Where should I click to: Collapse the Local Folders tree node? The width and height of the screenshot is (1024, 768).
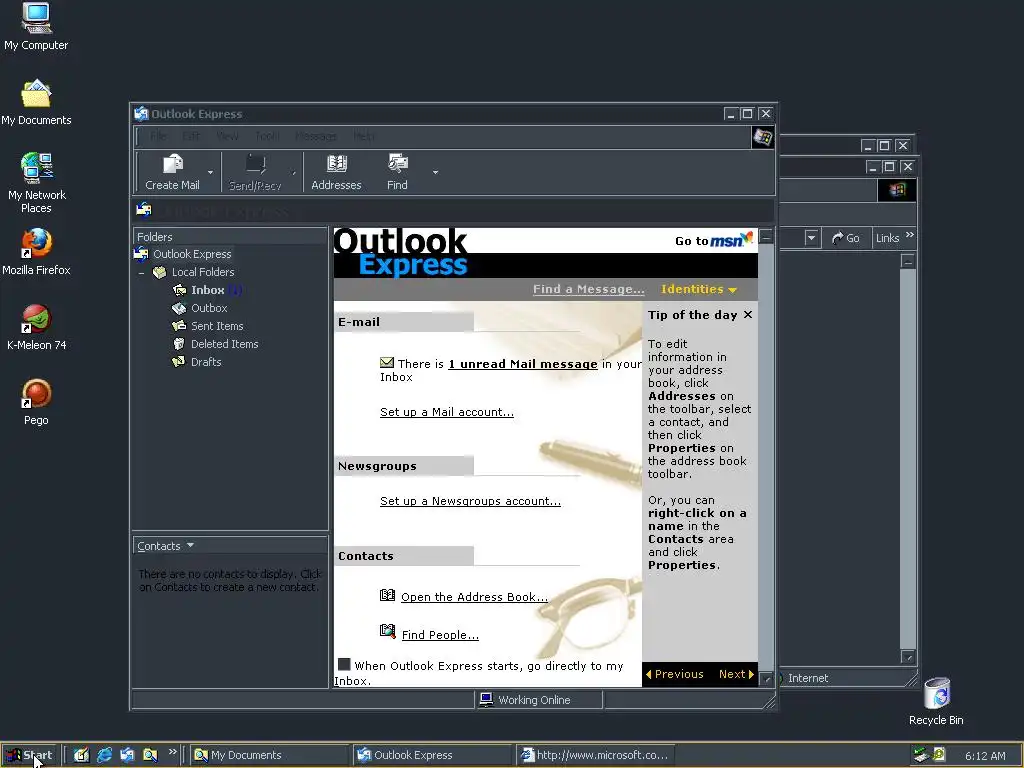[141, 273]
